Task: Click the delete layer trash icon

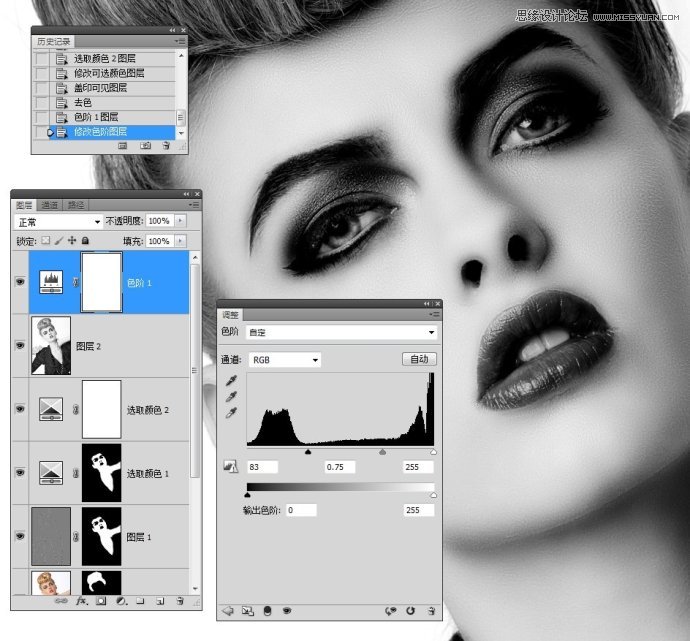Action: coord(180,601)
